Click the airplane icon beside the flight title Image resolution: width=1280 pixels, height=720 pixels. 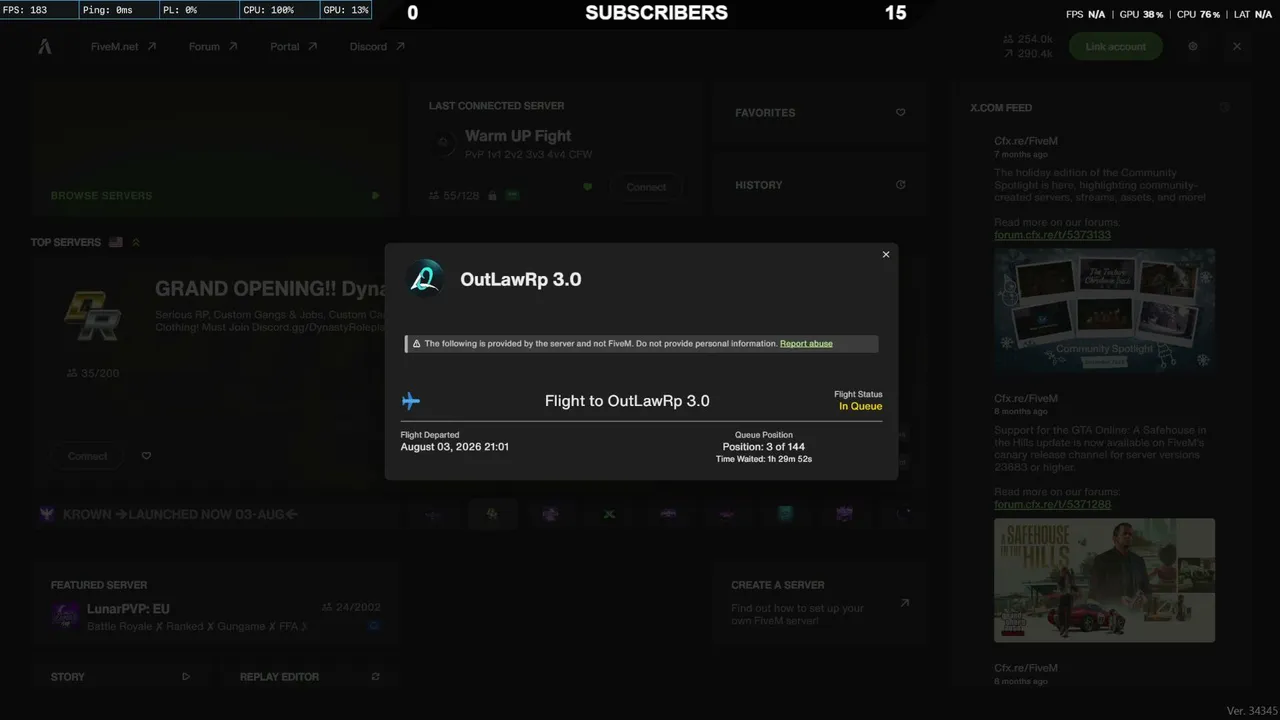411,401
